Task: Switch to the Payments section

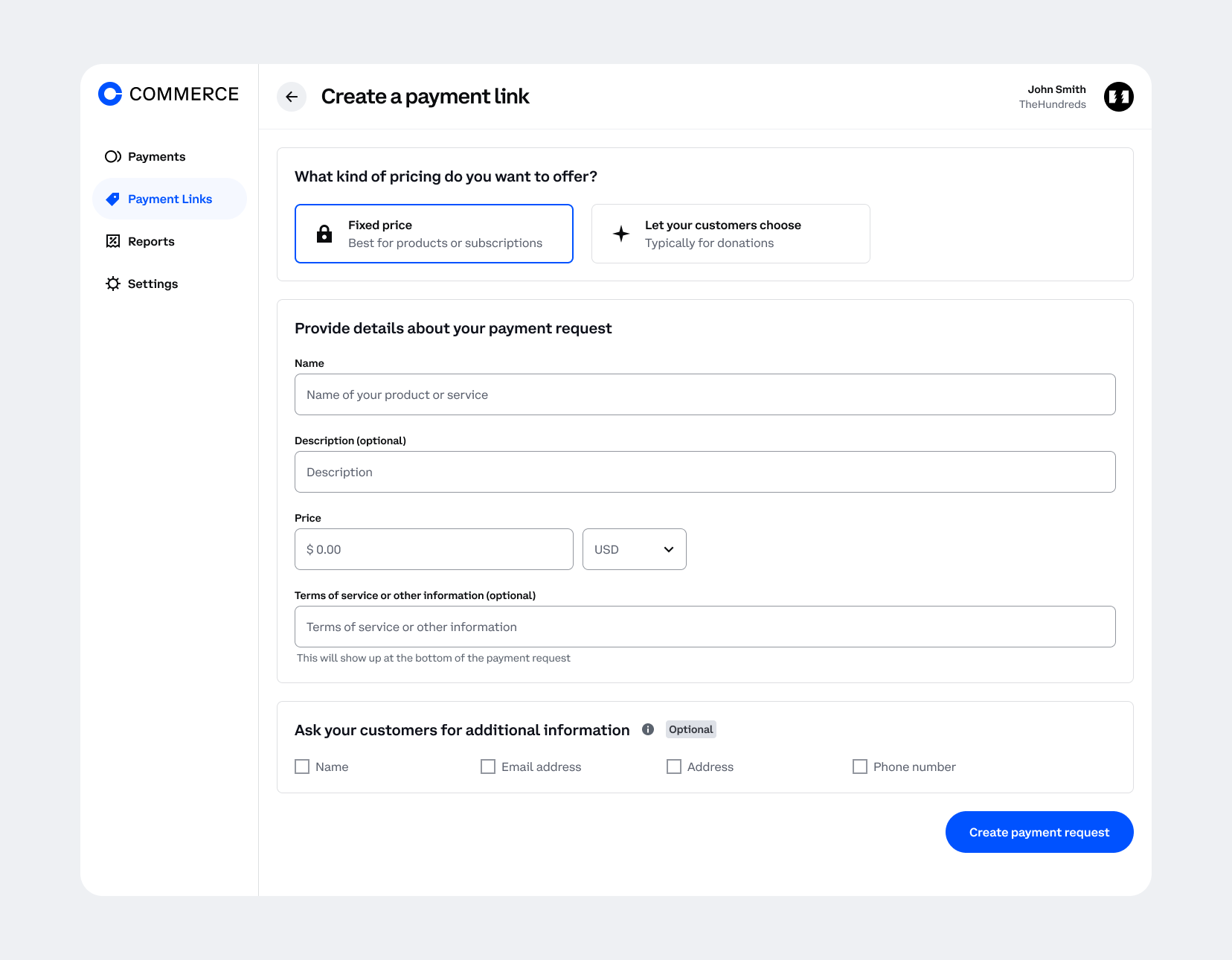Action: [156, 156]
